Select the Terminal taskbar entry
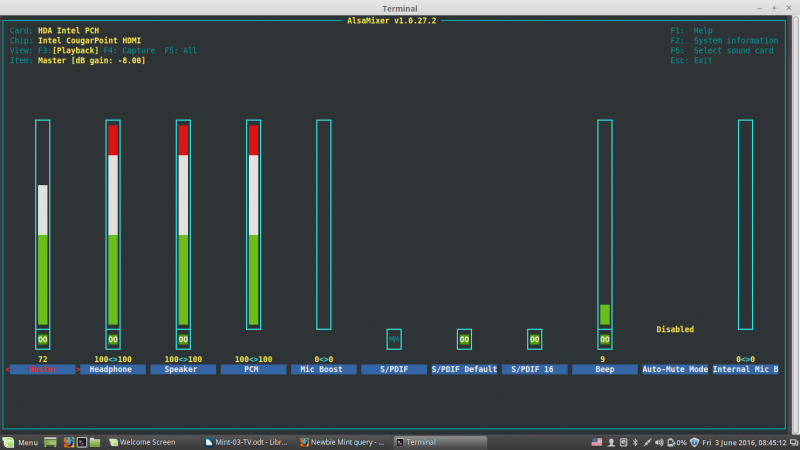 point(439,442)
